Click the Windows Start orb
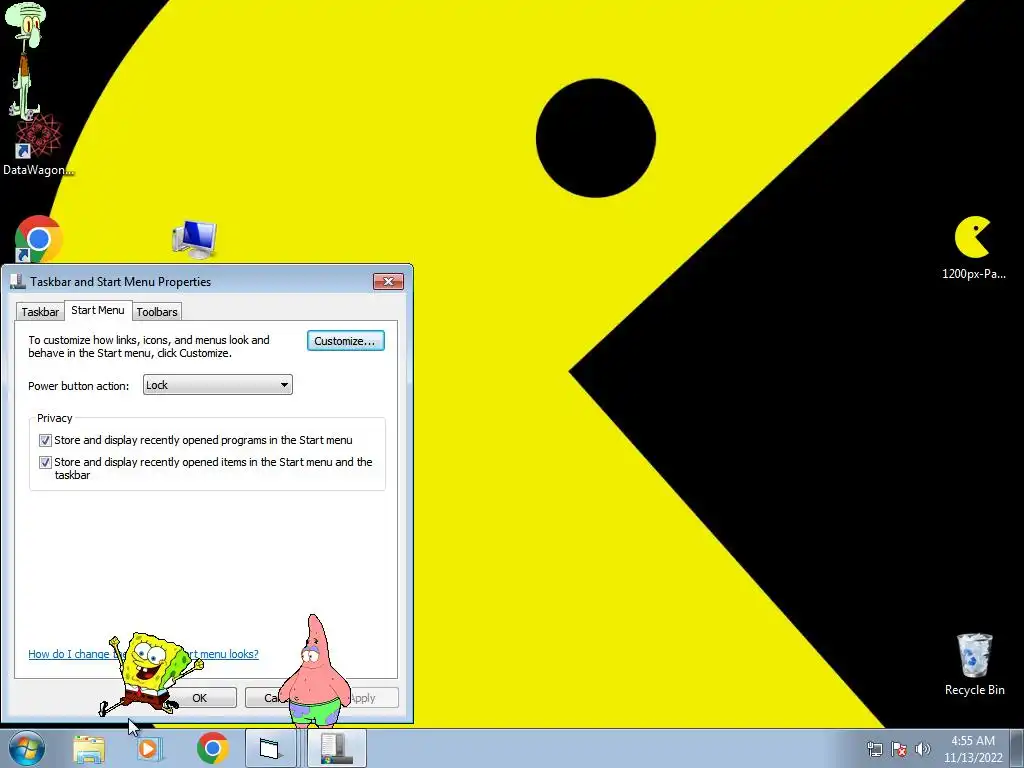The image size is (1024, 768). click(x=27, y=748)
